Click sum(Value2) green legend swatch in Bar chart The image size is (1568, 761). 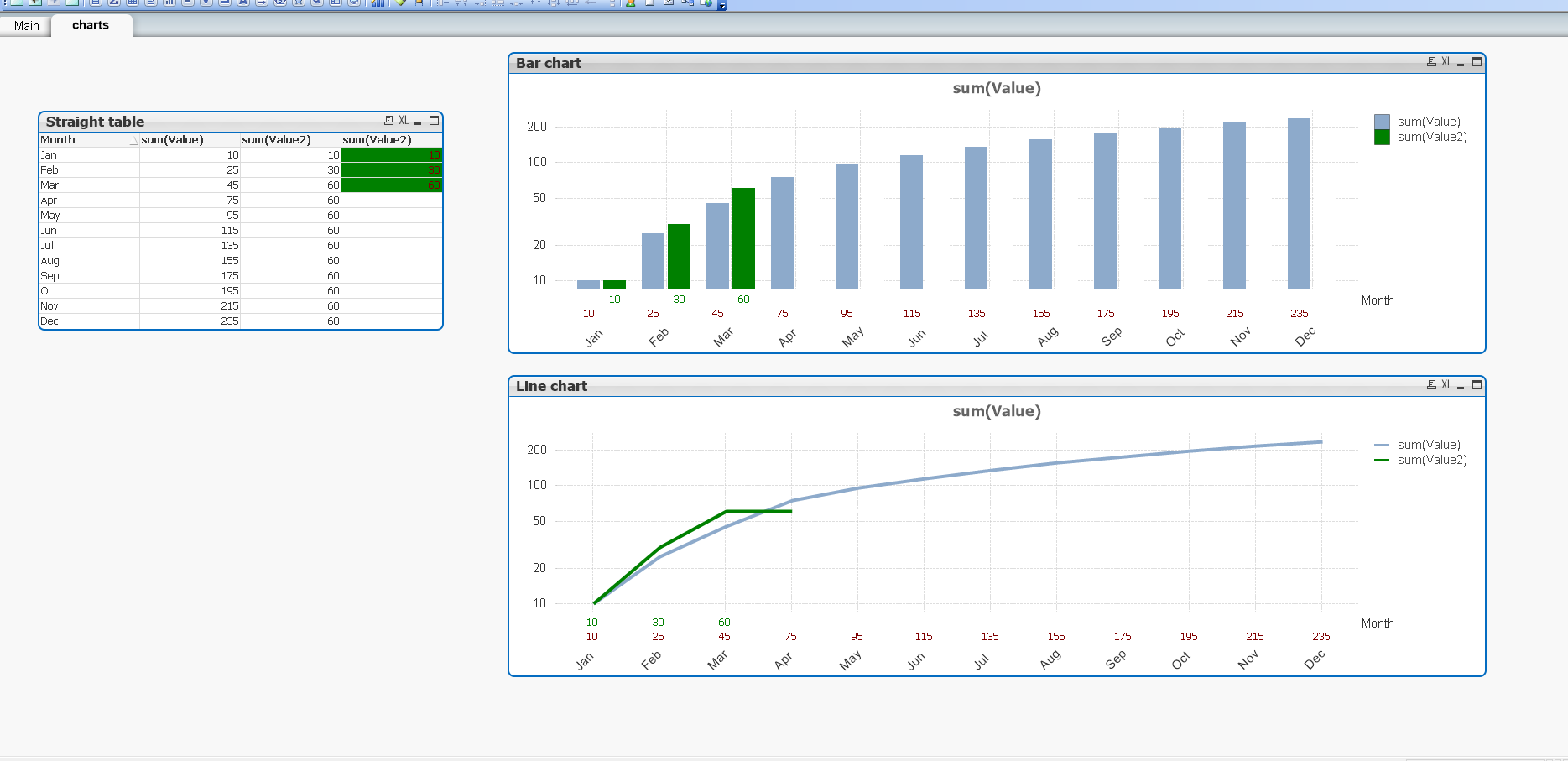click(1382, 137)
